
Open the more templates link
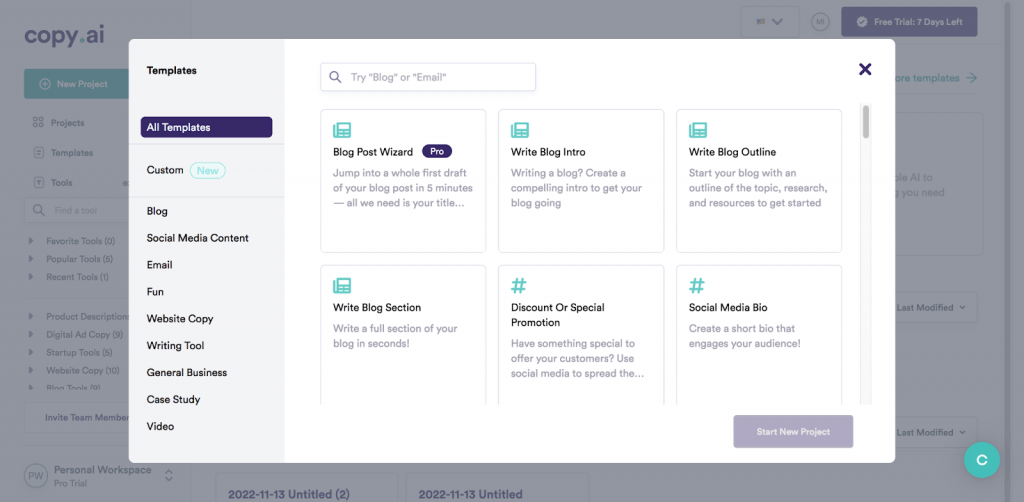pyautogui.click(x=926, y=78)
